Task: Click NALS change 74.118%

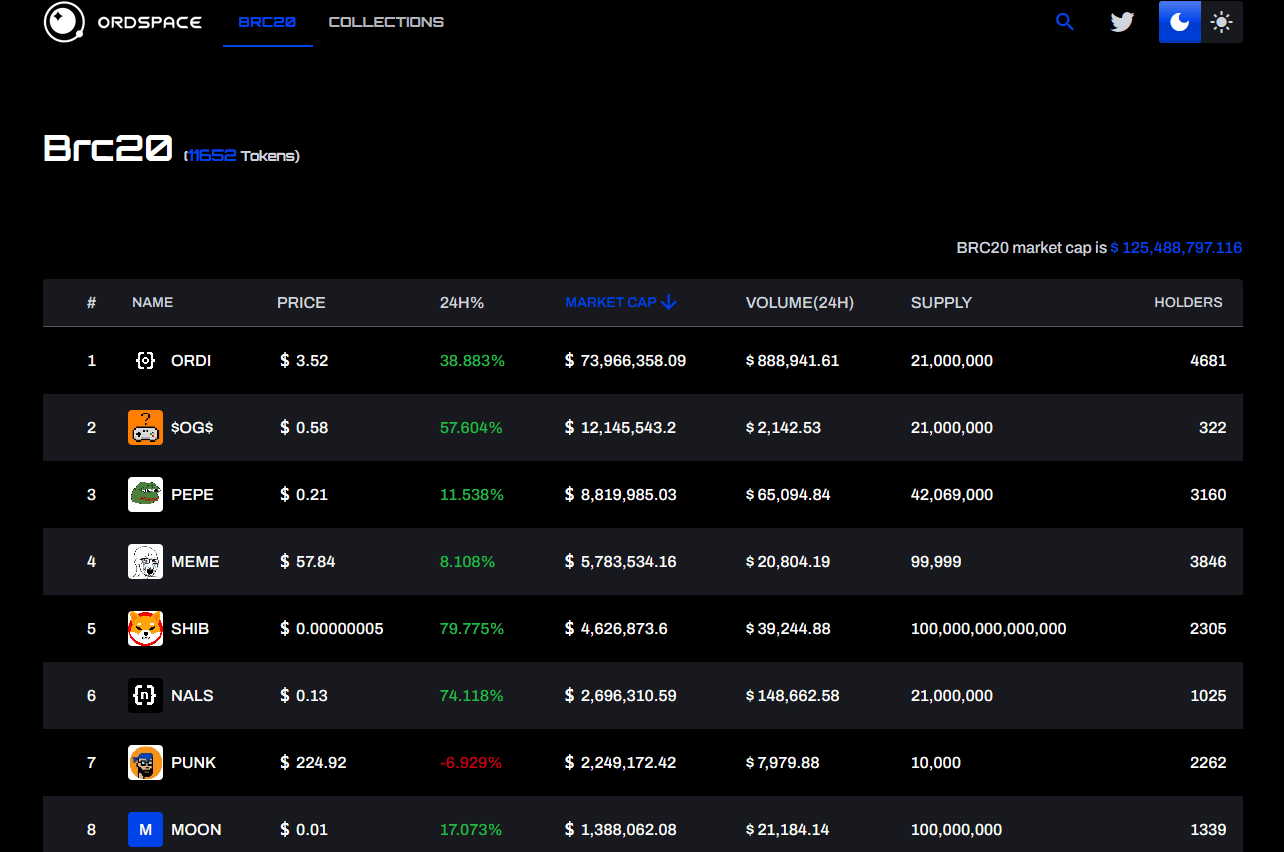Action: coord(472,695)
